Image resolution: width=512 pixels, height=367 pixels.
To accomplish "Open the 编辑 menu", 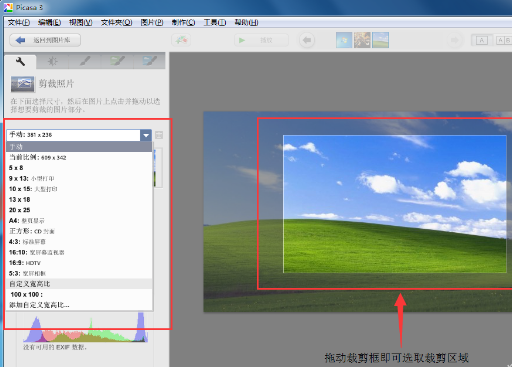I will coord(49,22).
